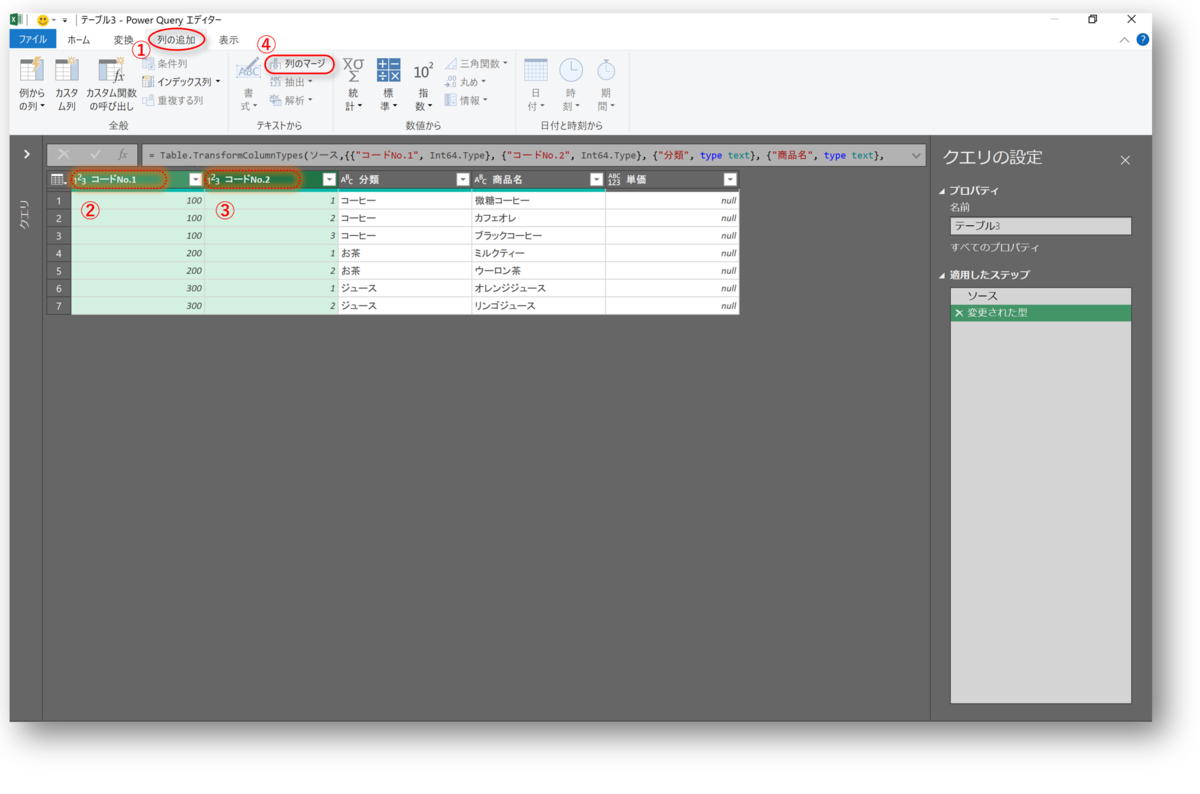Screen dimensions: 1200x794
Task: Click the 分類 column data type icon
Action: click(x=347, y=180)
